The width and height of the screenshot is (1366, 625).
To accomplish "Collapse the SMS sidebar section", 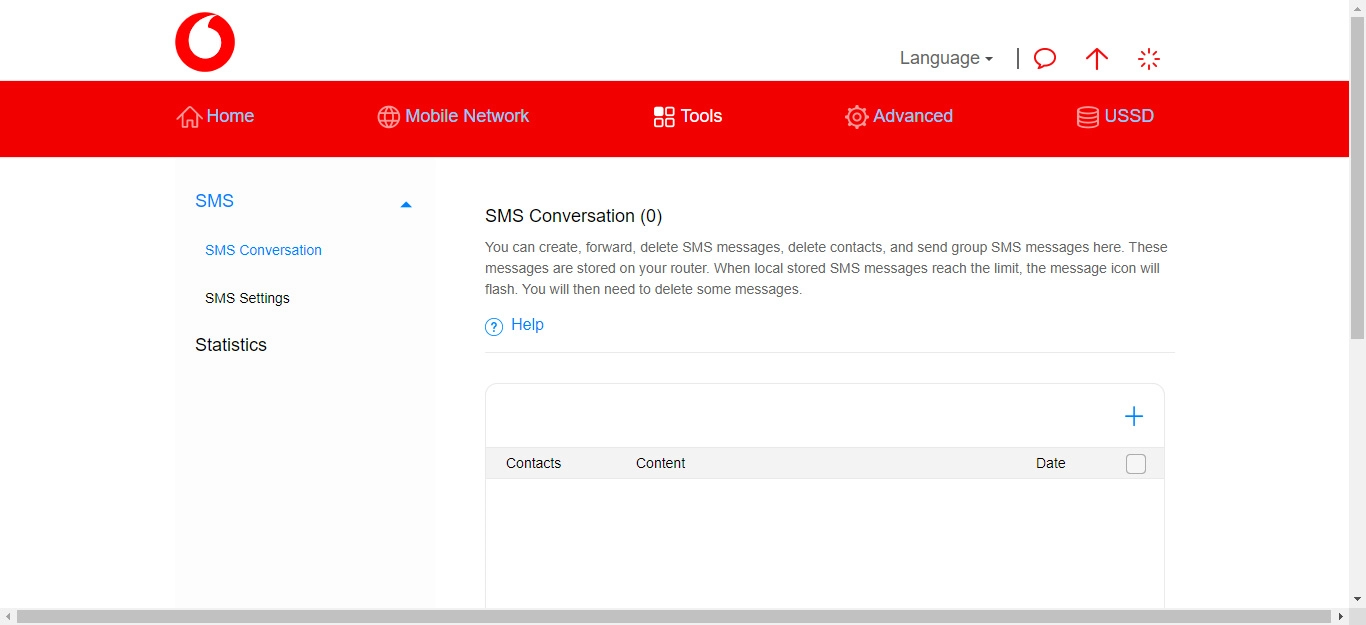I will point(405,204).
